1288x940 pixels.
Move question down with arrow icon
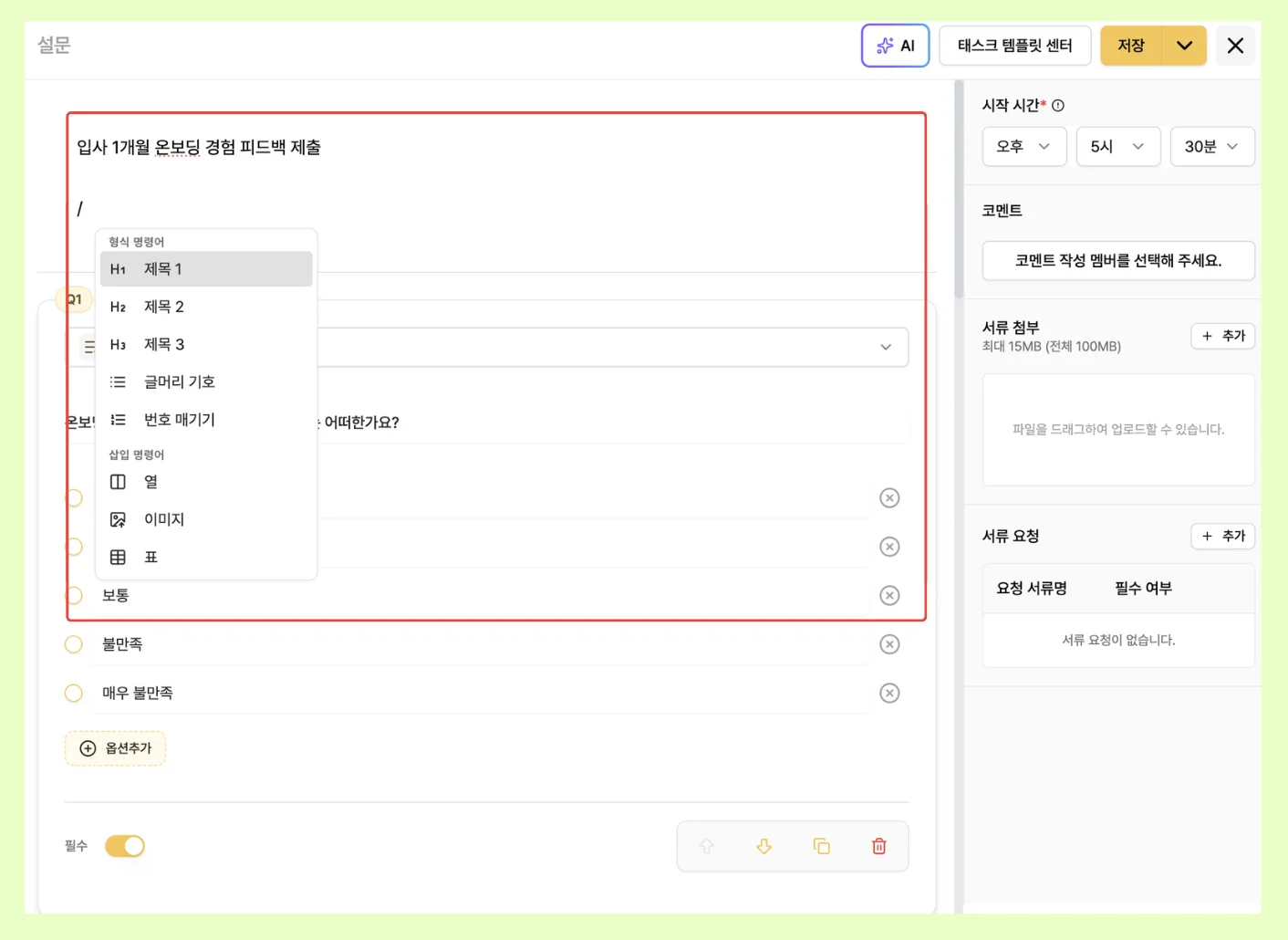(763, 846)
